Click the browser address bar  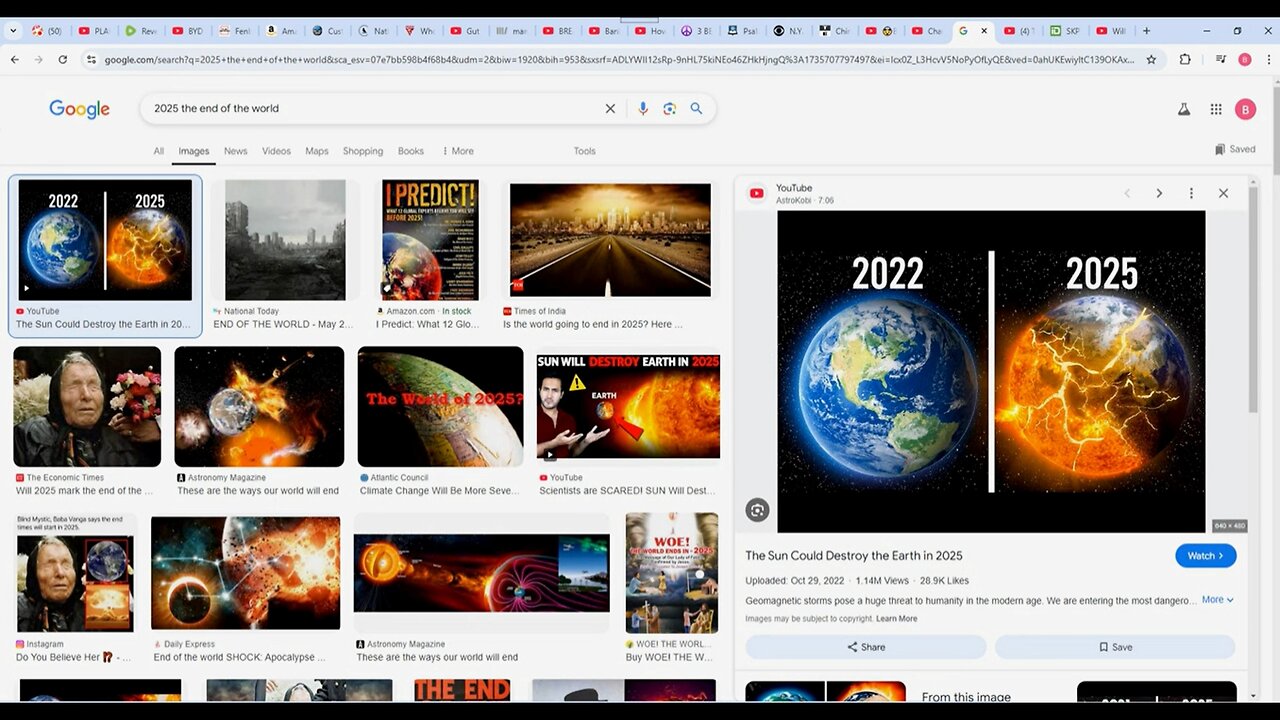click(x=619, y=60)
